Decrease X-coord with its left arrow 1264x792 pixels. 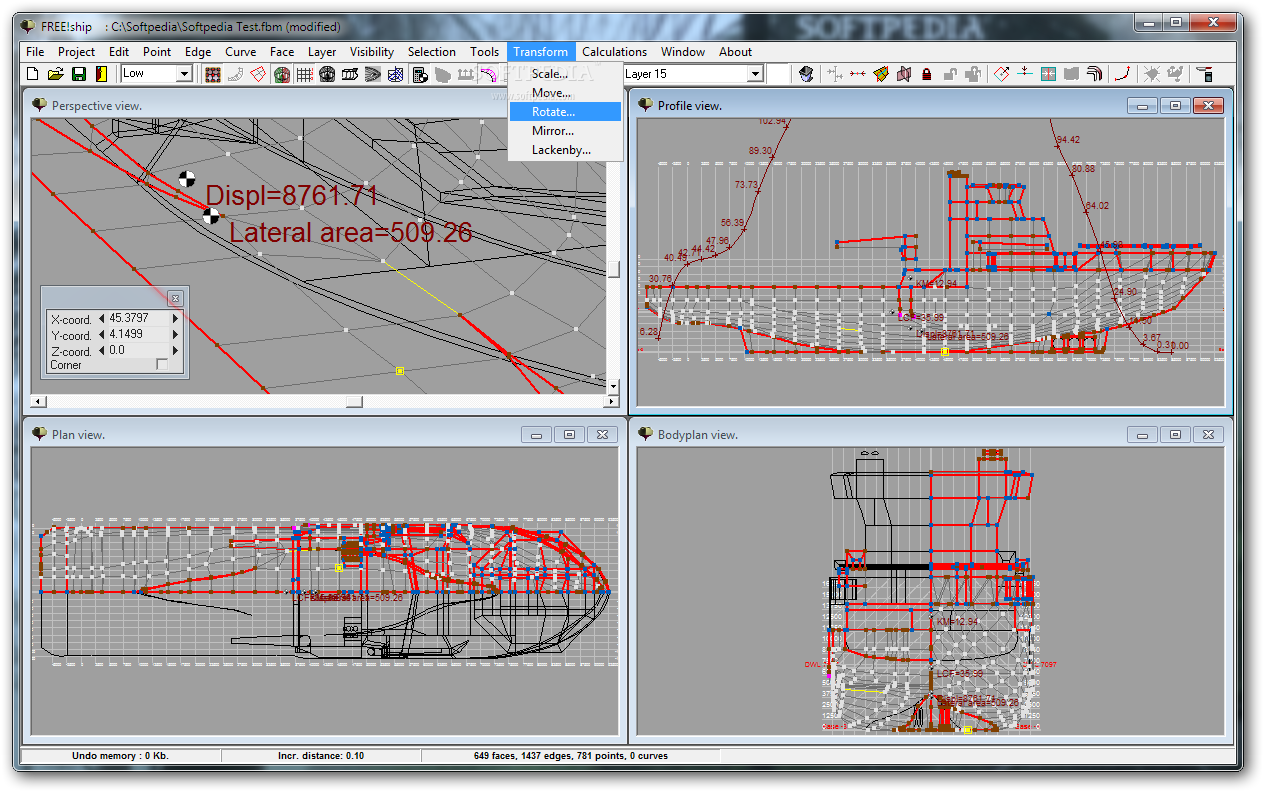pos(102,319)
